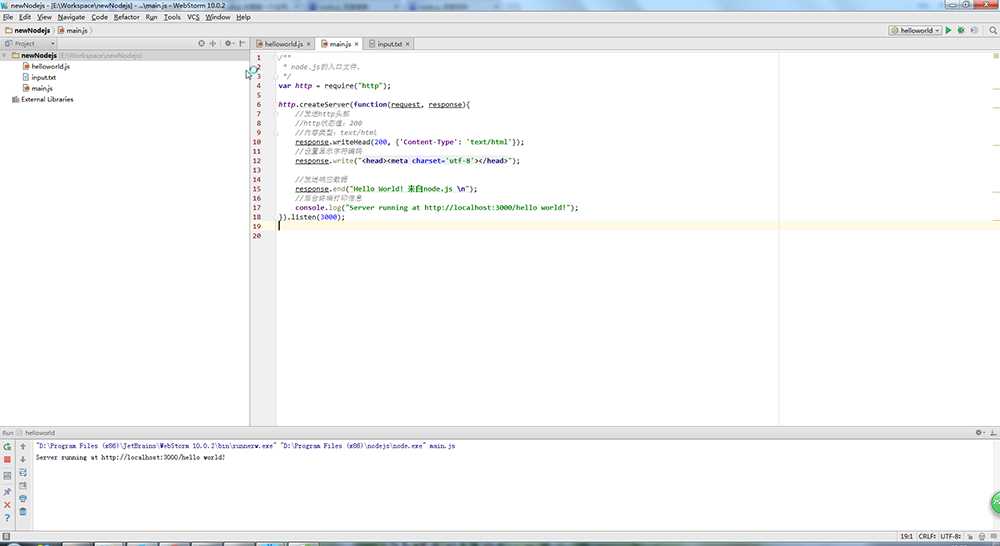Click main.js breadcrumb in navigation bar
The height and width of the screenshot is (546, 1000).
click(73, 30)
